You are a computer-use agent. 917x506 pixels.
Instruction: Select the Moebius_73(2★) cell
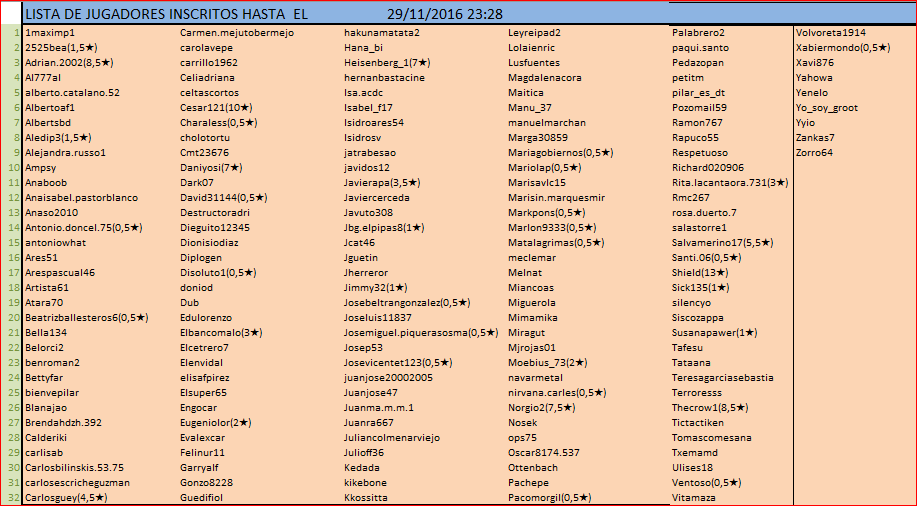click(547, 362)
